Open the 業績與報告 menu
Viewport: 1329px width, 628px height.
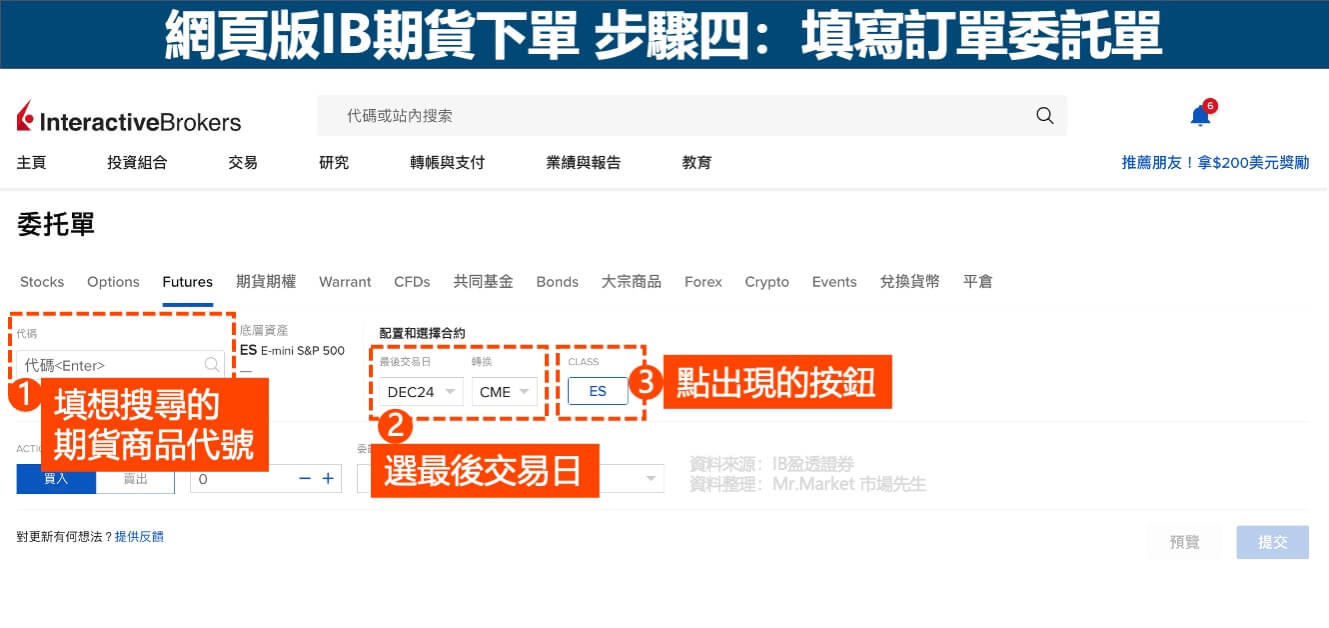583,162
